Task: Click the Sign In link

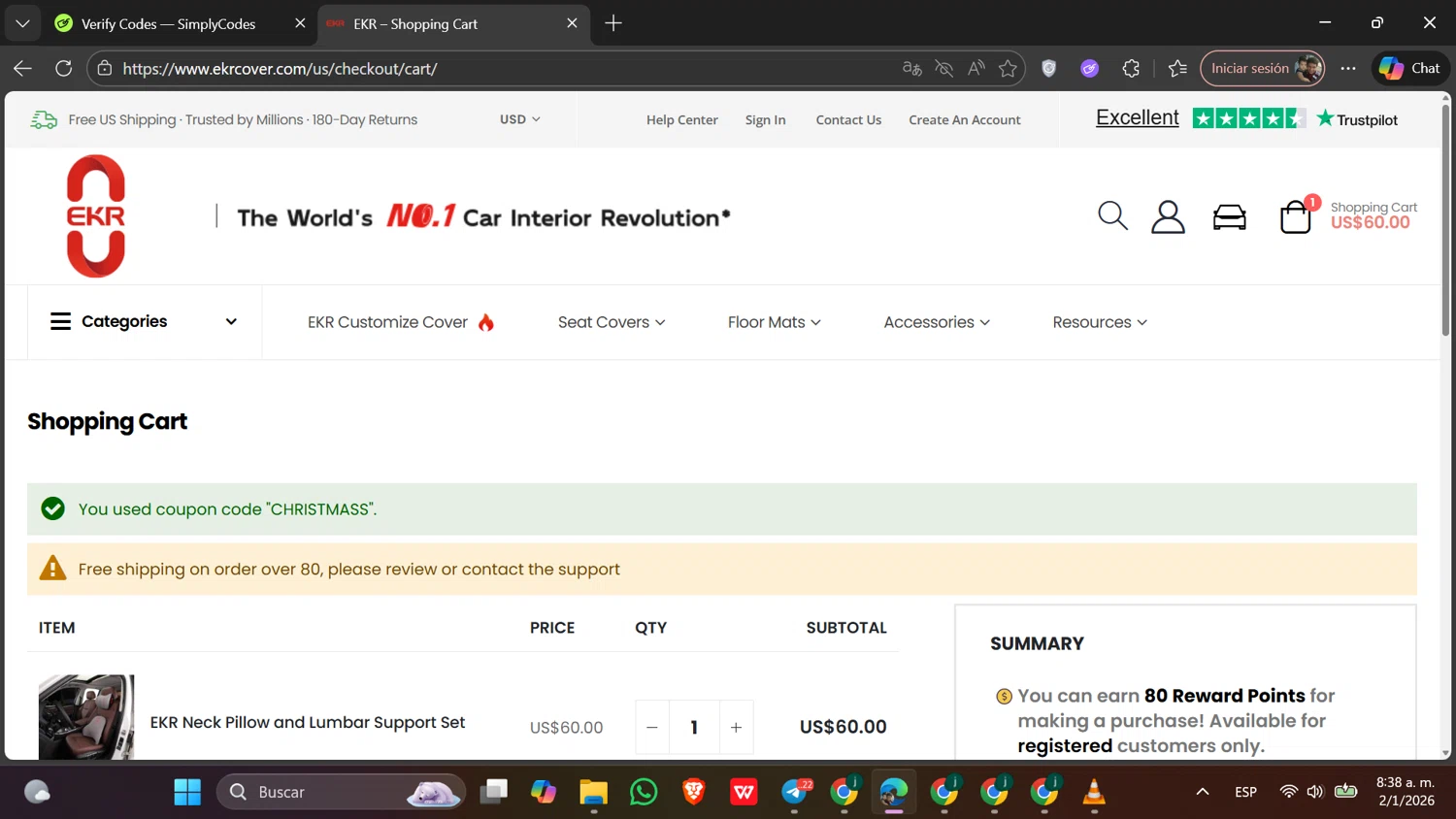Action: point(765,120)
